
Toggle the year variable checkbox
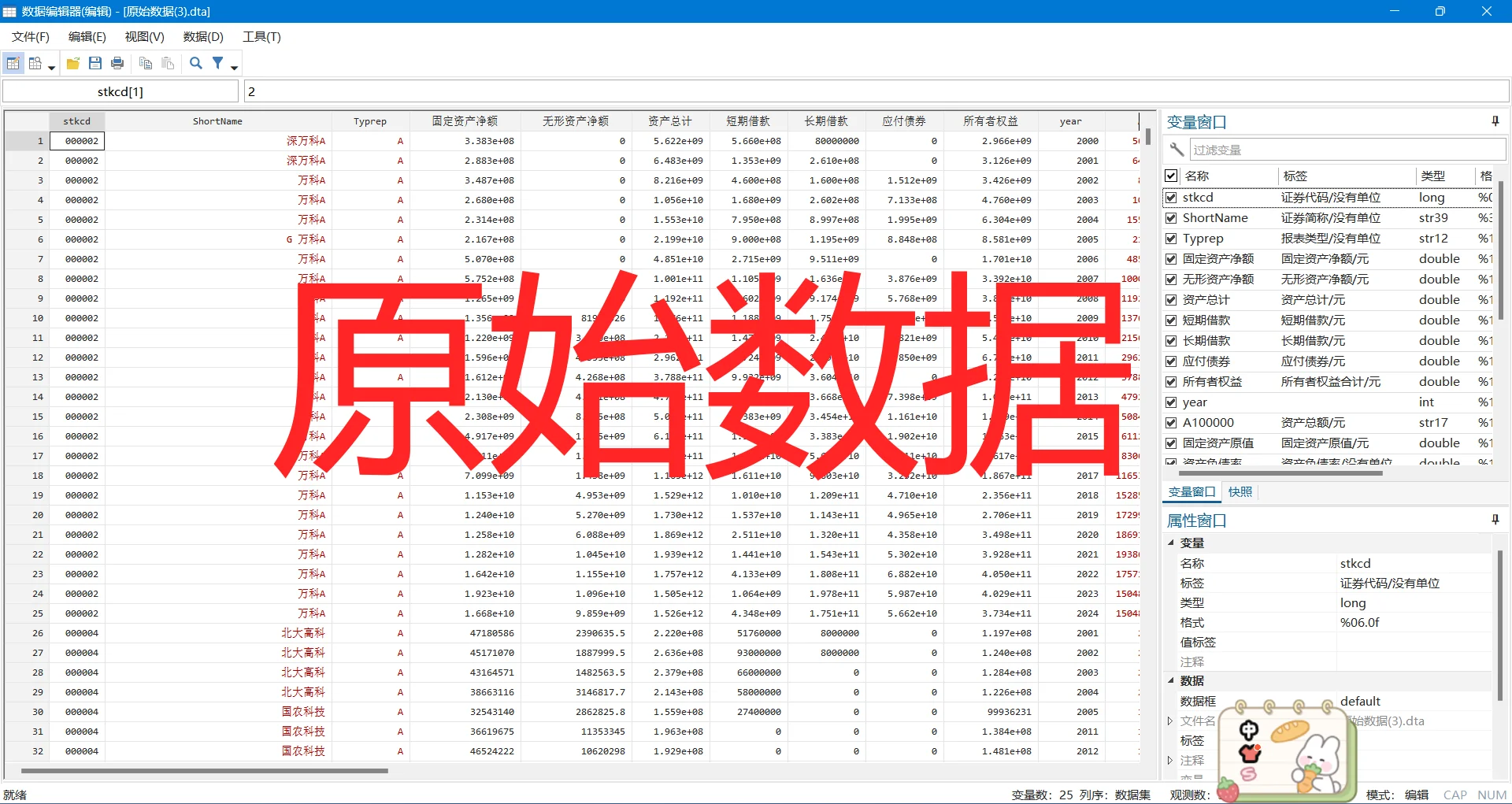(x=1171, y=402)
